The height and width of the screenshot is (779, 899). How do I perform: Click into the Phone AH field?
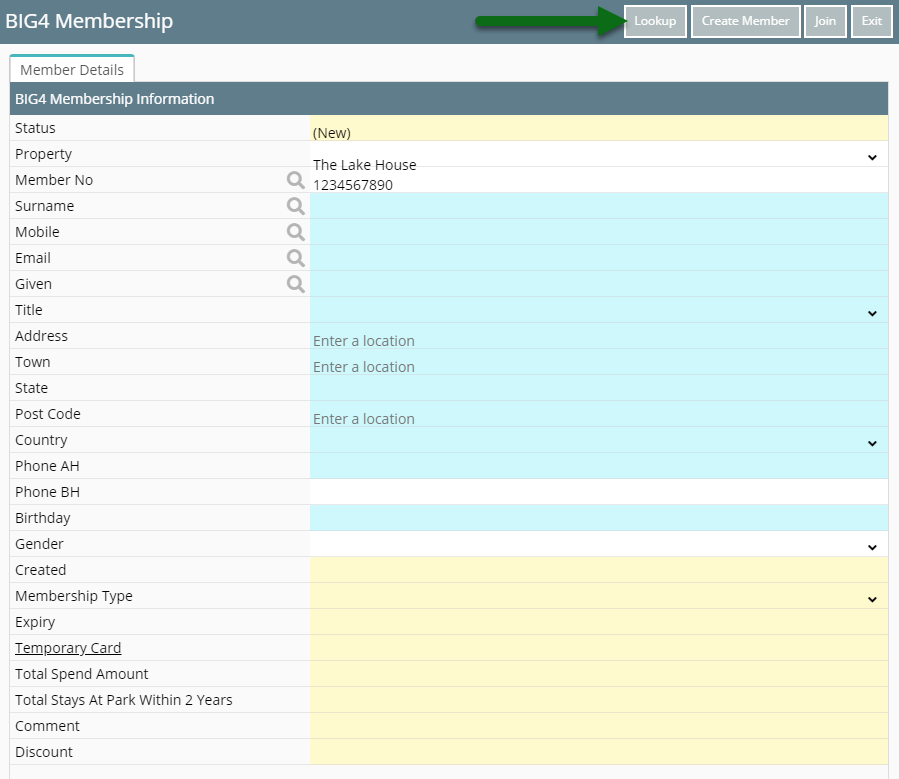(599, 466)
